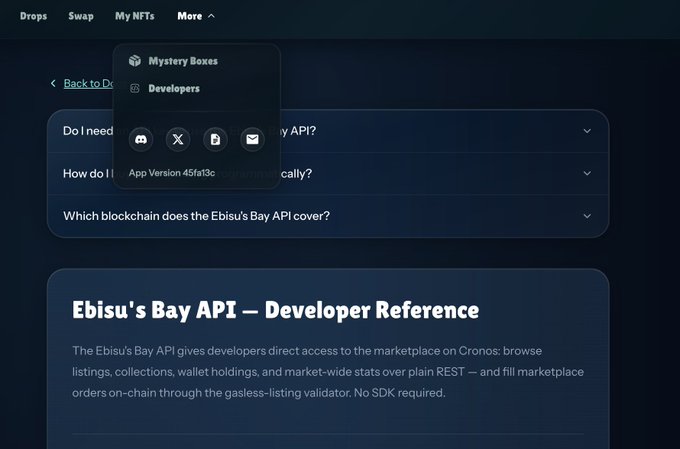Click the 'Ebisu's Bay API — Developer Reference' heading
This screenshot has width=680, height=449.
point(275,310)
